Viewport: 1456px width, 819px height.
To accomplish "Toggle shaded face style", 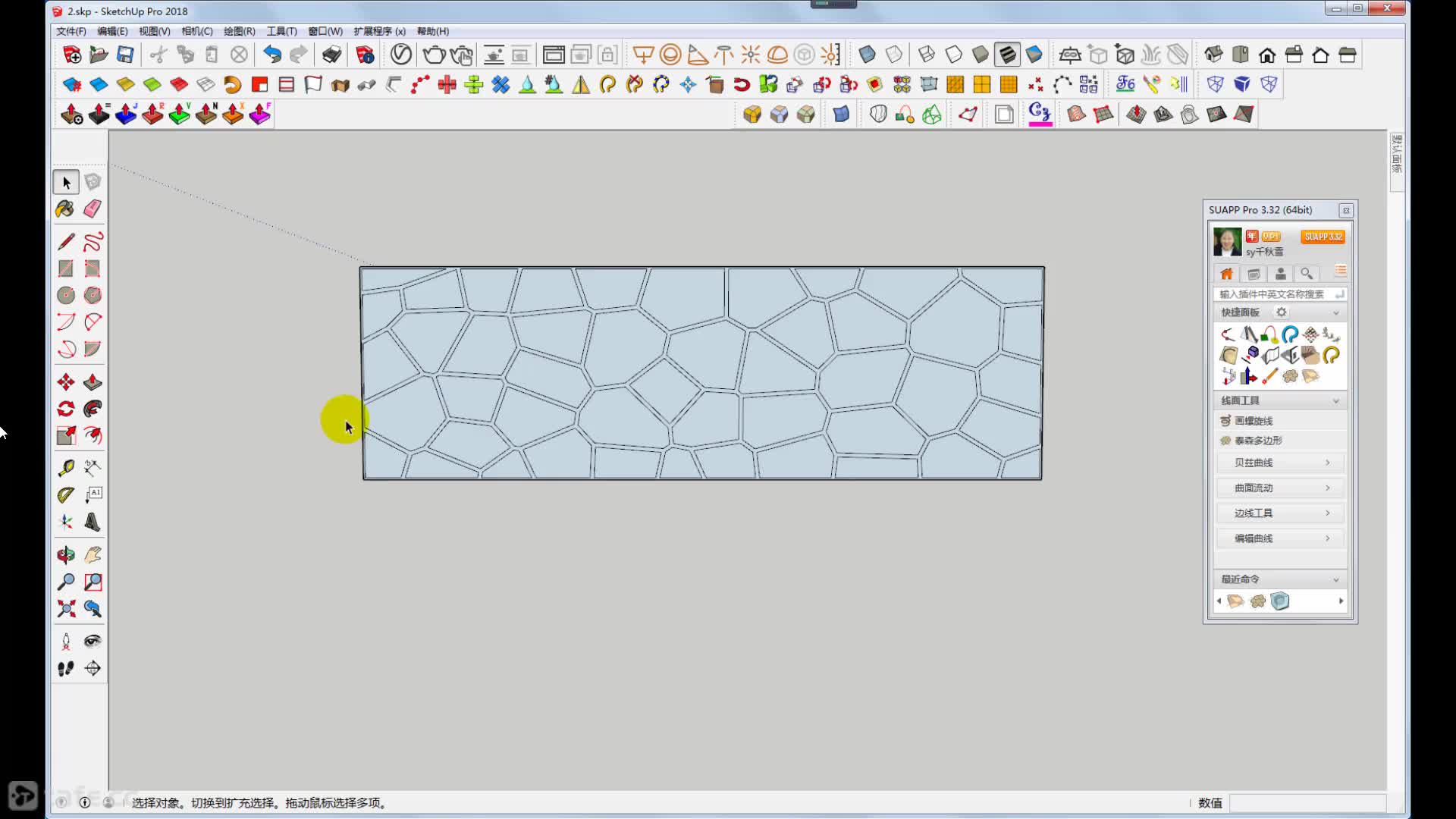I will coord(981,55).
